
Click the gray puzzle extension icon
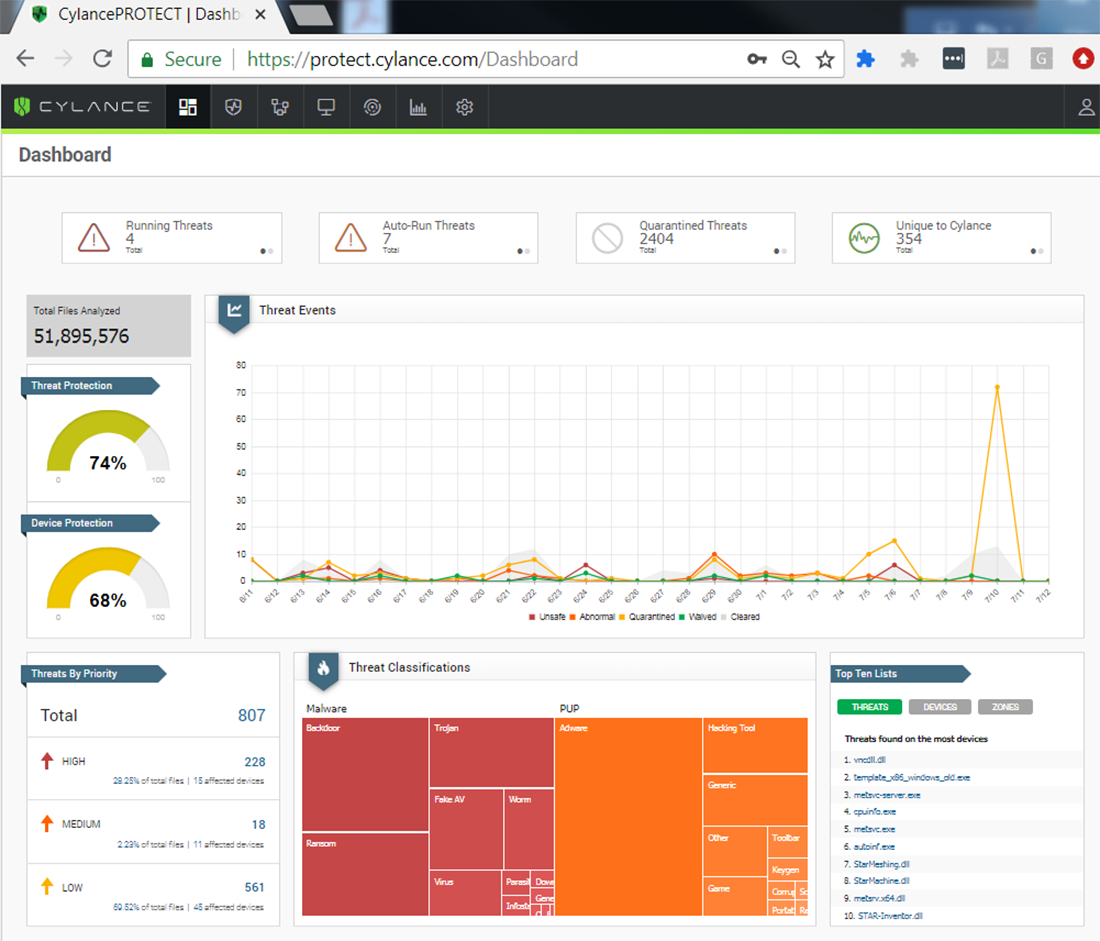tap(909, 59)
